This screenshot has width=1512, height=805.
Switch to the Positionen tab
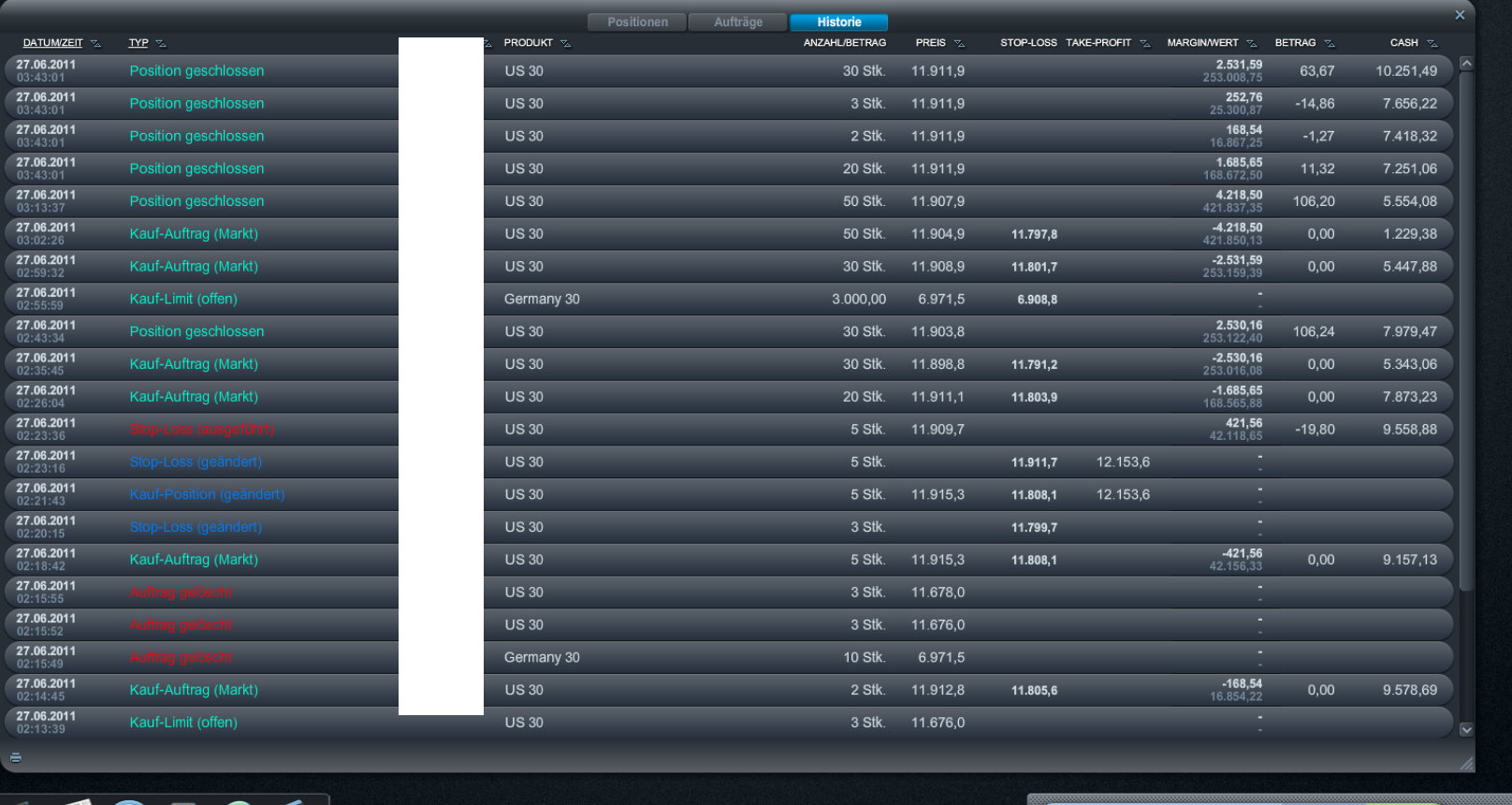point(637,22)
